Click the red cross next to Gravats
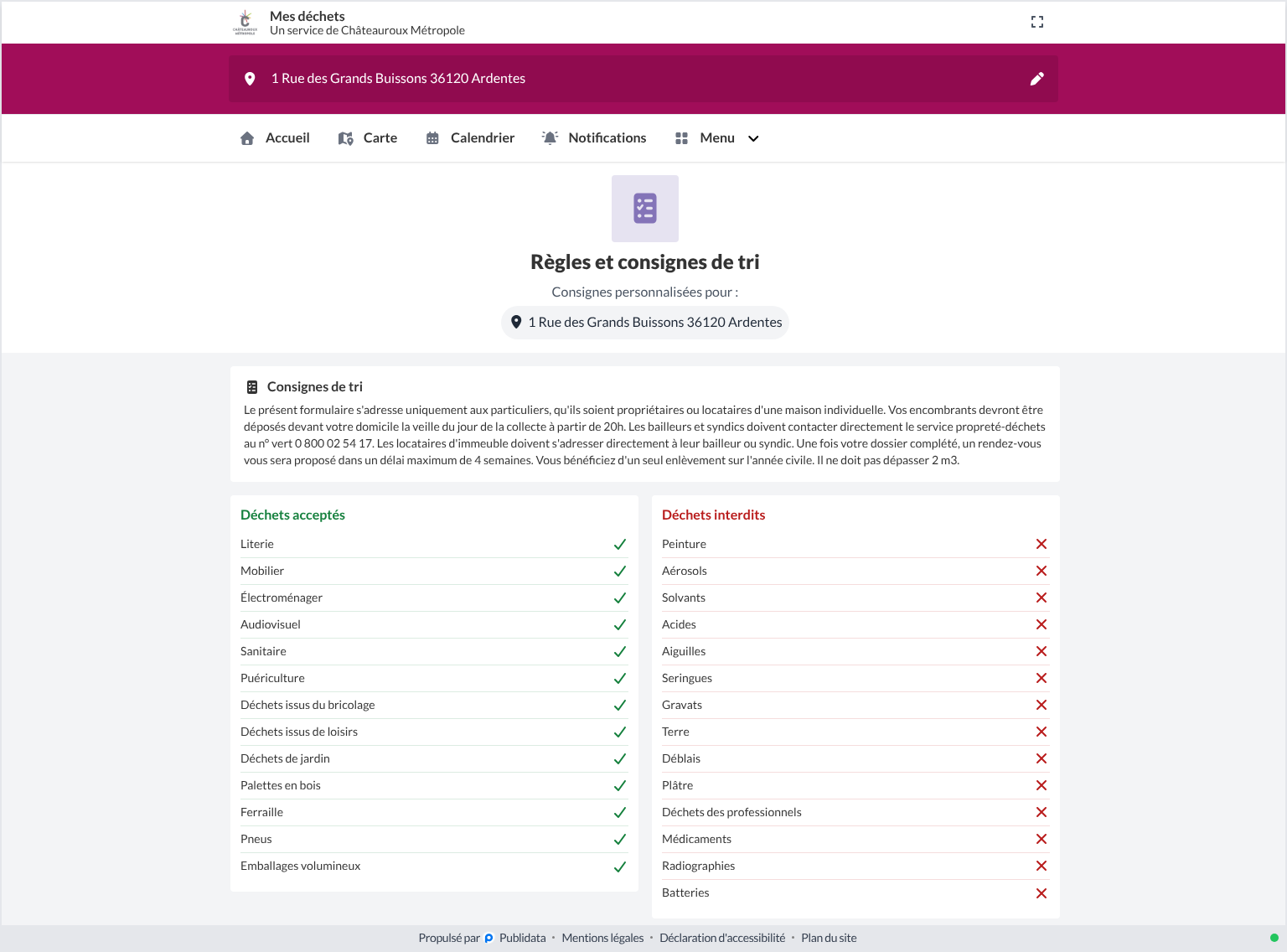 (1041, 705)
